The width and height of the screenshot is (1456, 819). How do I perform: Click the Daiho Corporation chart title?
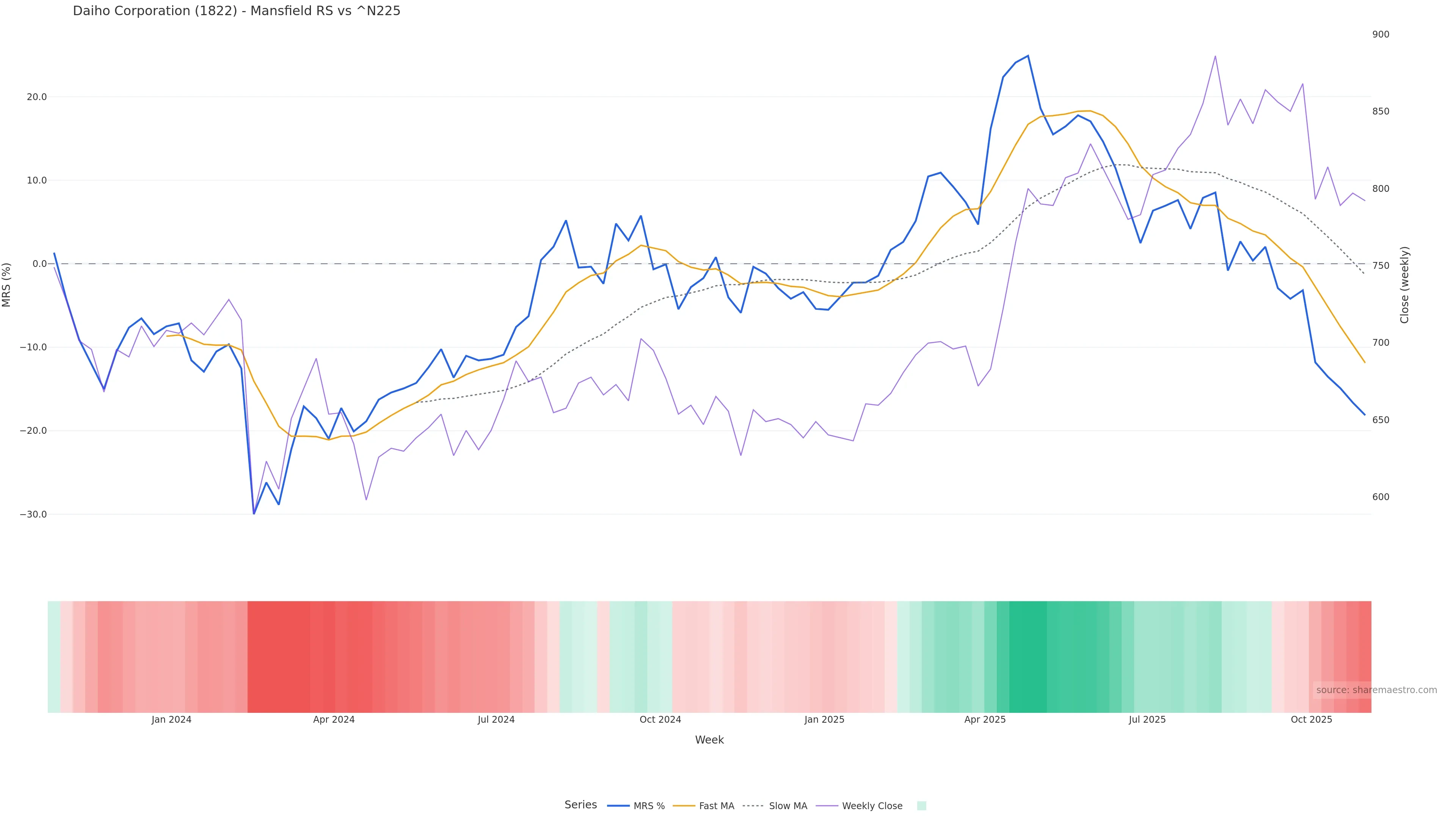pos(236,11)
